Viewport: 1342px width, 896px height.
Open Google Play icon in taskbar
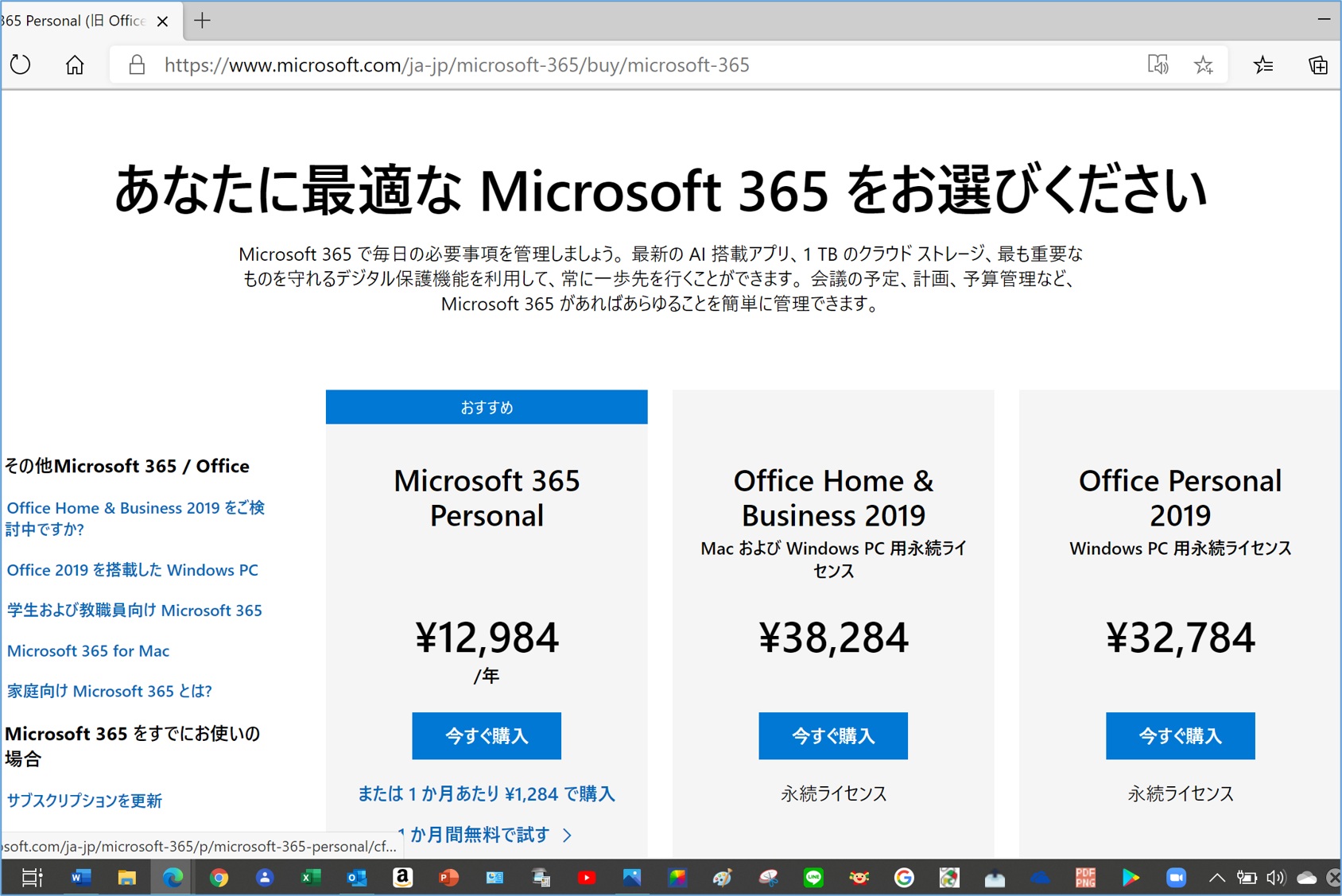click(x=1131, y=878)
